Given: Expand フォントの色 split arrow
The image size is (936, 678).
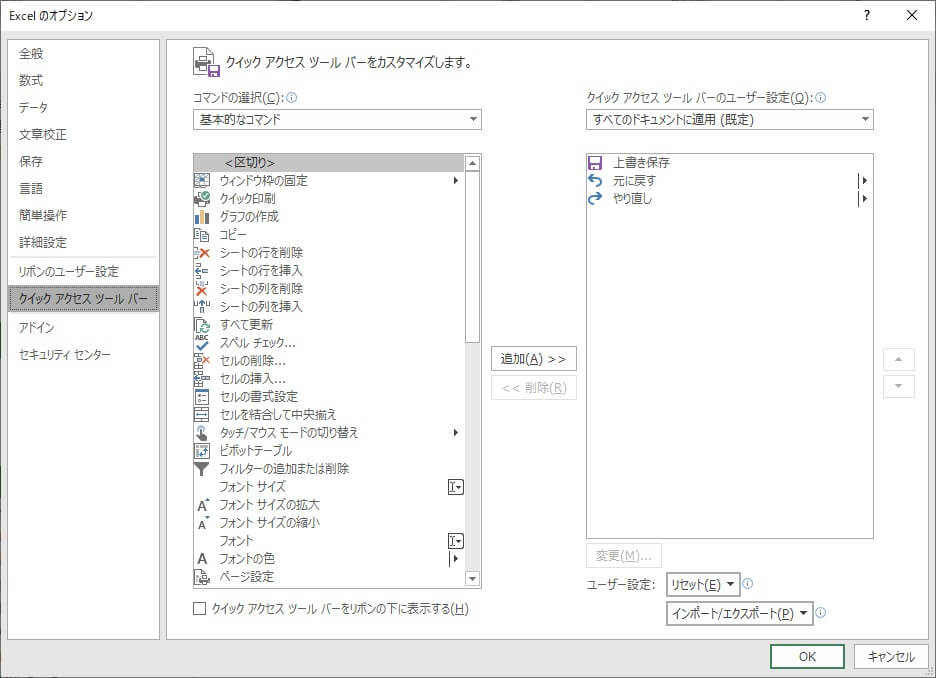Looking at the screenshot, I should [455, 559].
